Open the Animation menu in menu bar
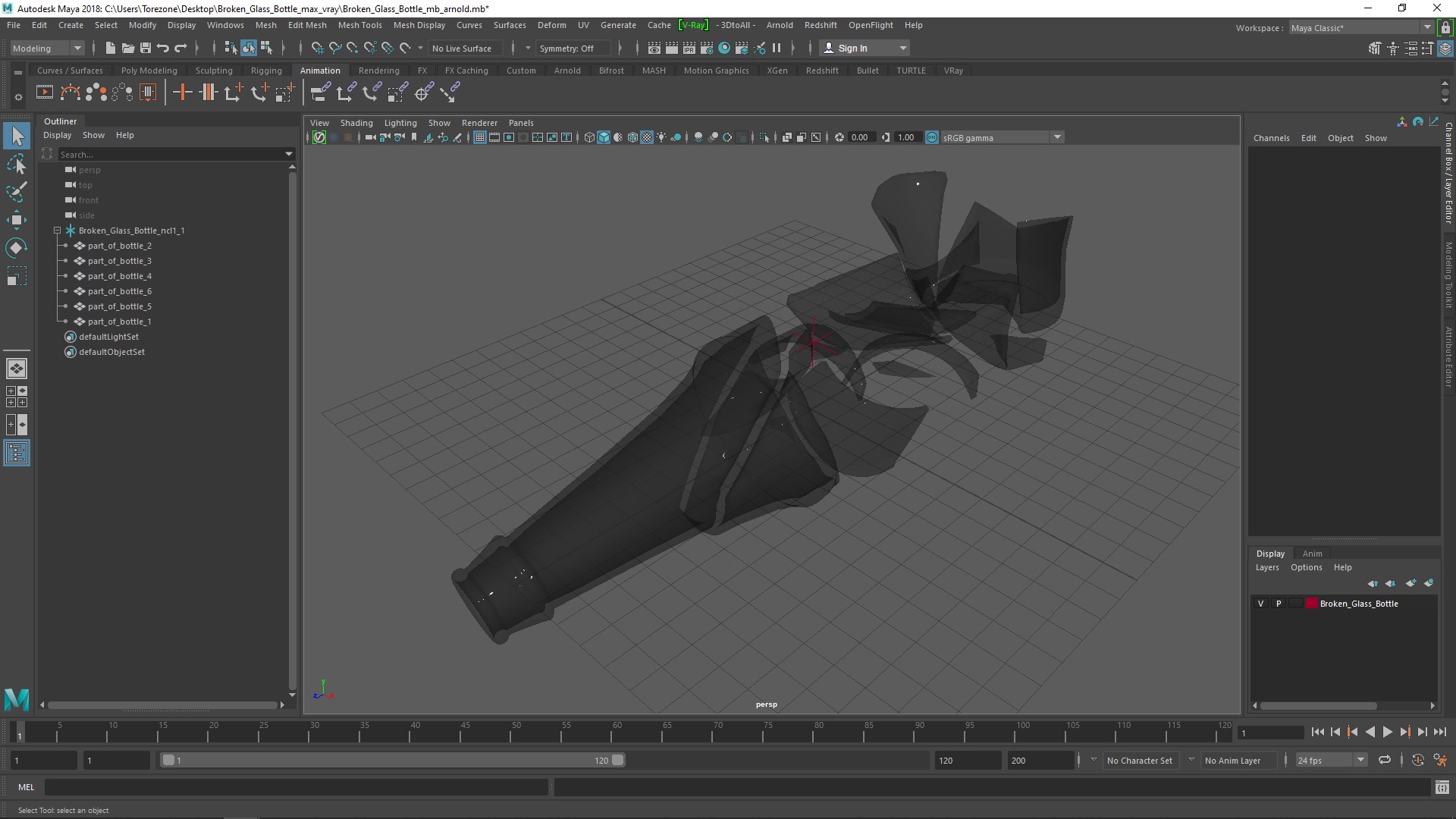 [x=319, y=70]
